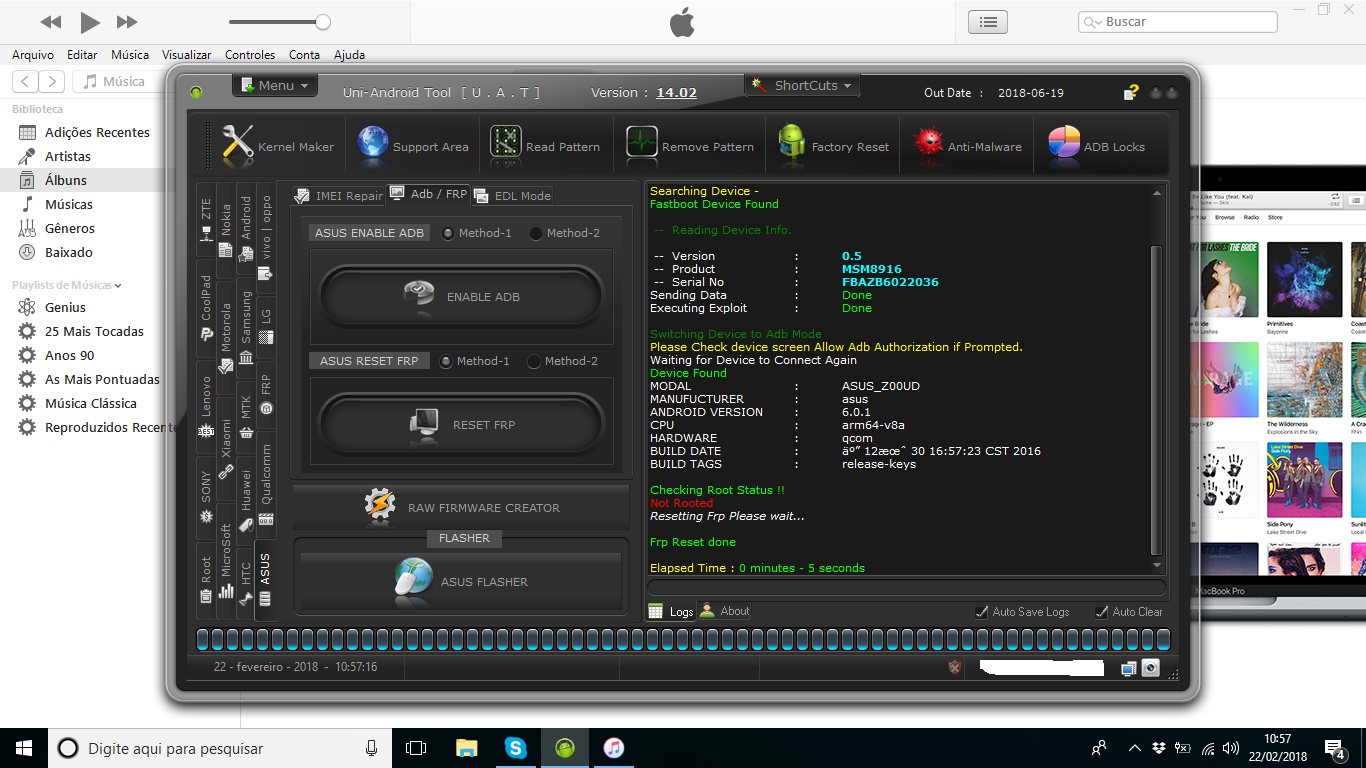1366x768 pixels.
Task: Switch to the Adb / FRP tab
Action: (x=428, y=194)
